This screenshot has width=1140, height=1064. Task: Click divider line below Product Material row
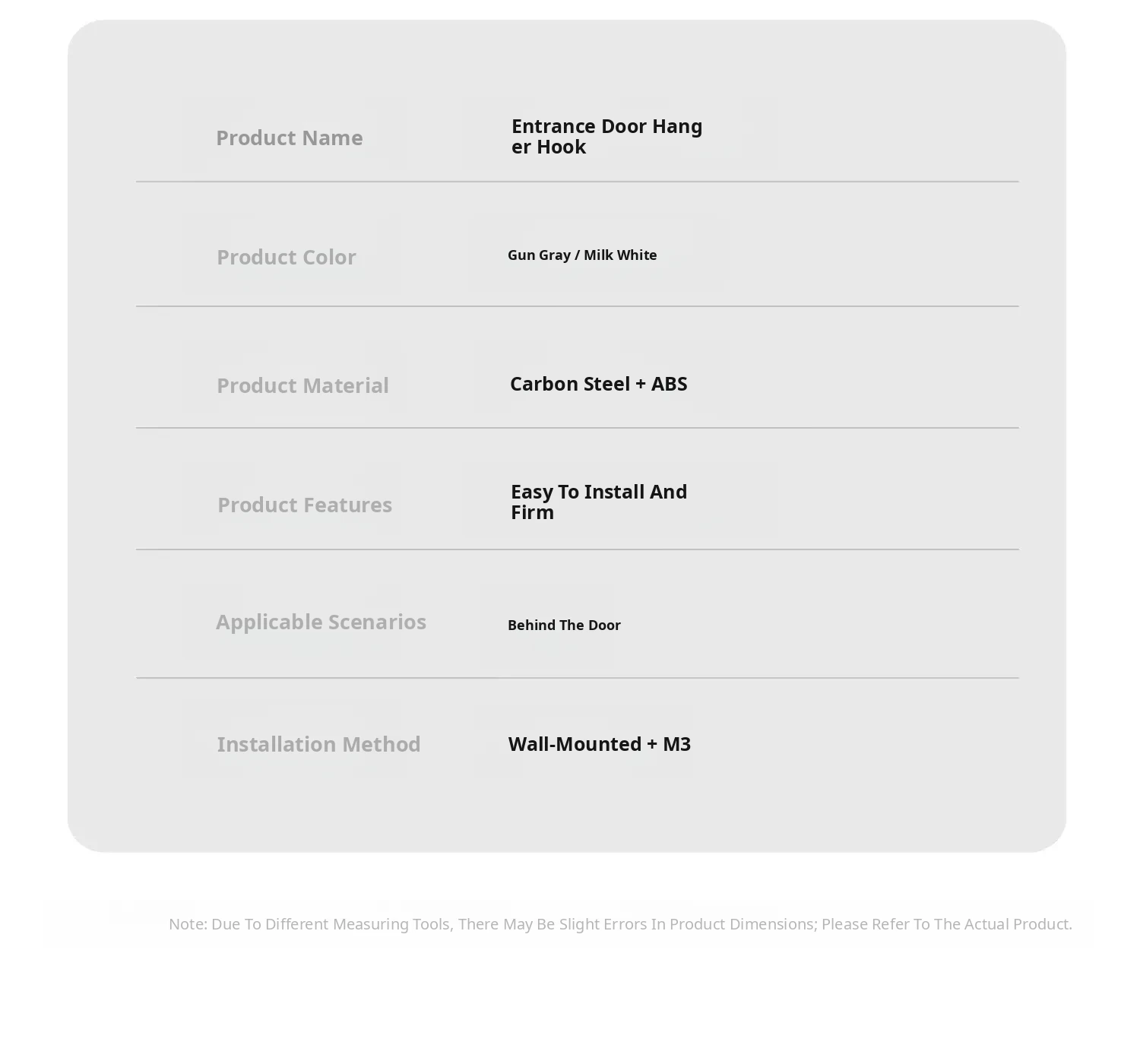pos(578,428)
